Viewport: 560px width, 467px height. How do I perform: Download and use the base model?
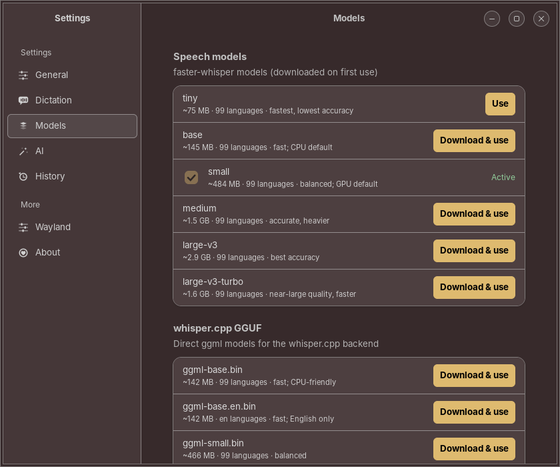pos(474,141)
